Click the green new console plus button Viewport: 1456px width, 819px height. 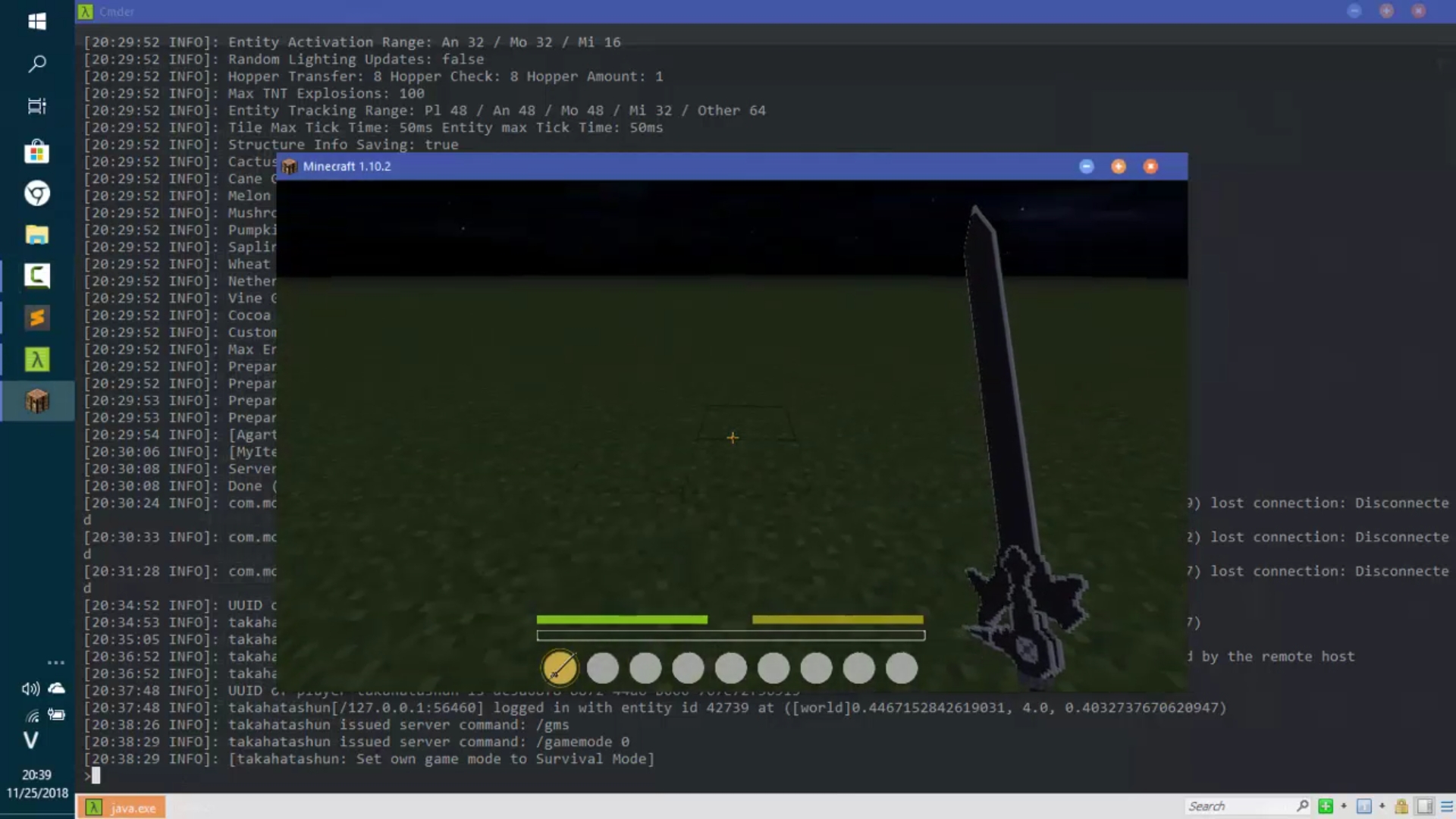1326,806
